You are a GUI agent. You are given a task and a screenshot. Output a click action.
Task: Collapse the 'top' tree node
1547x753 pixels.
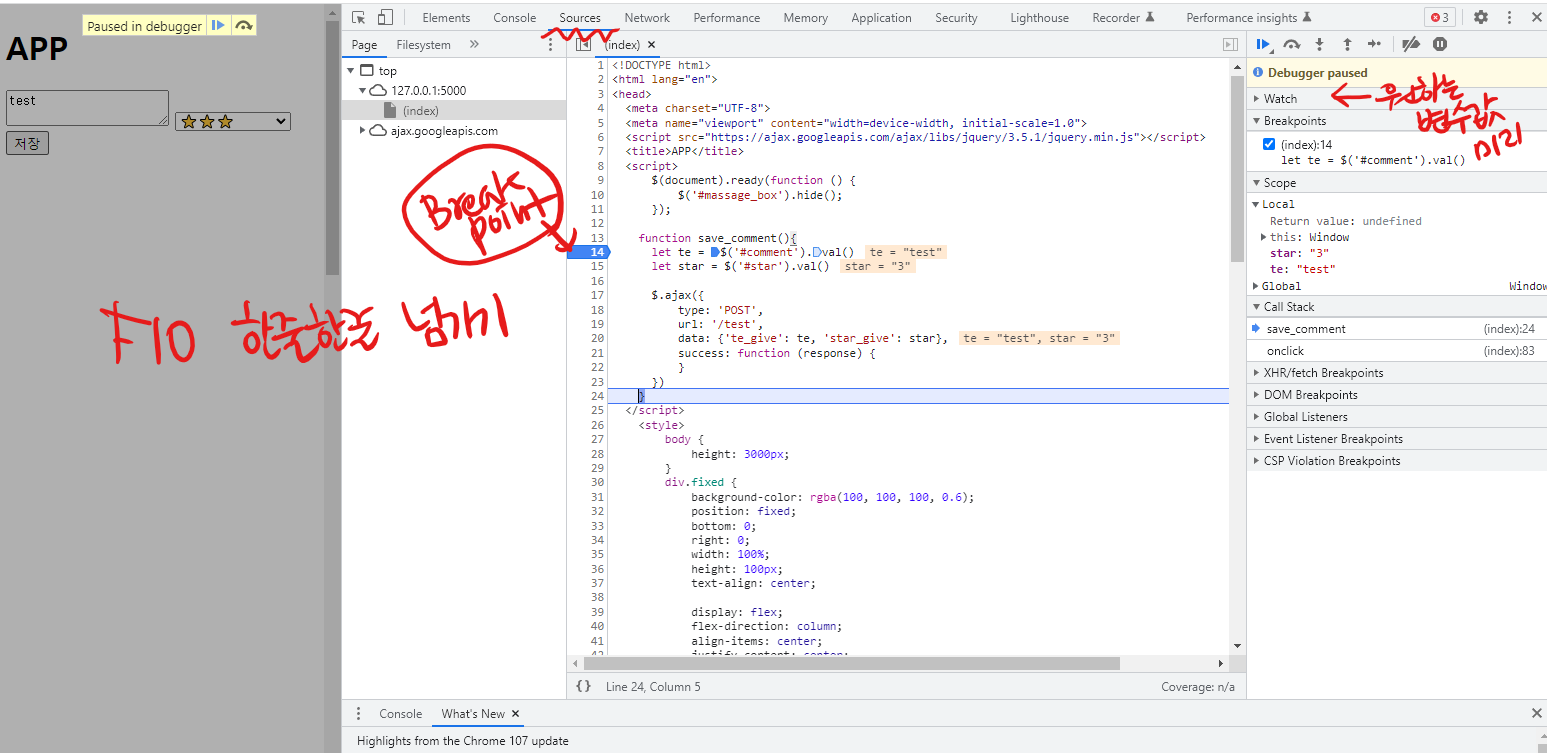tap(351, 71)
